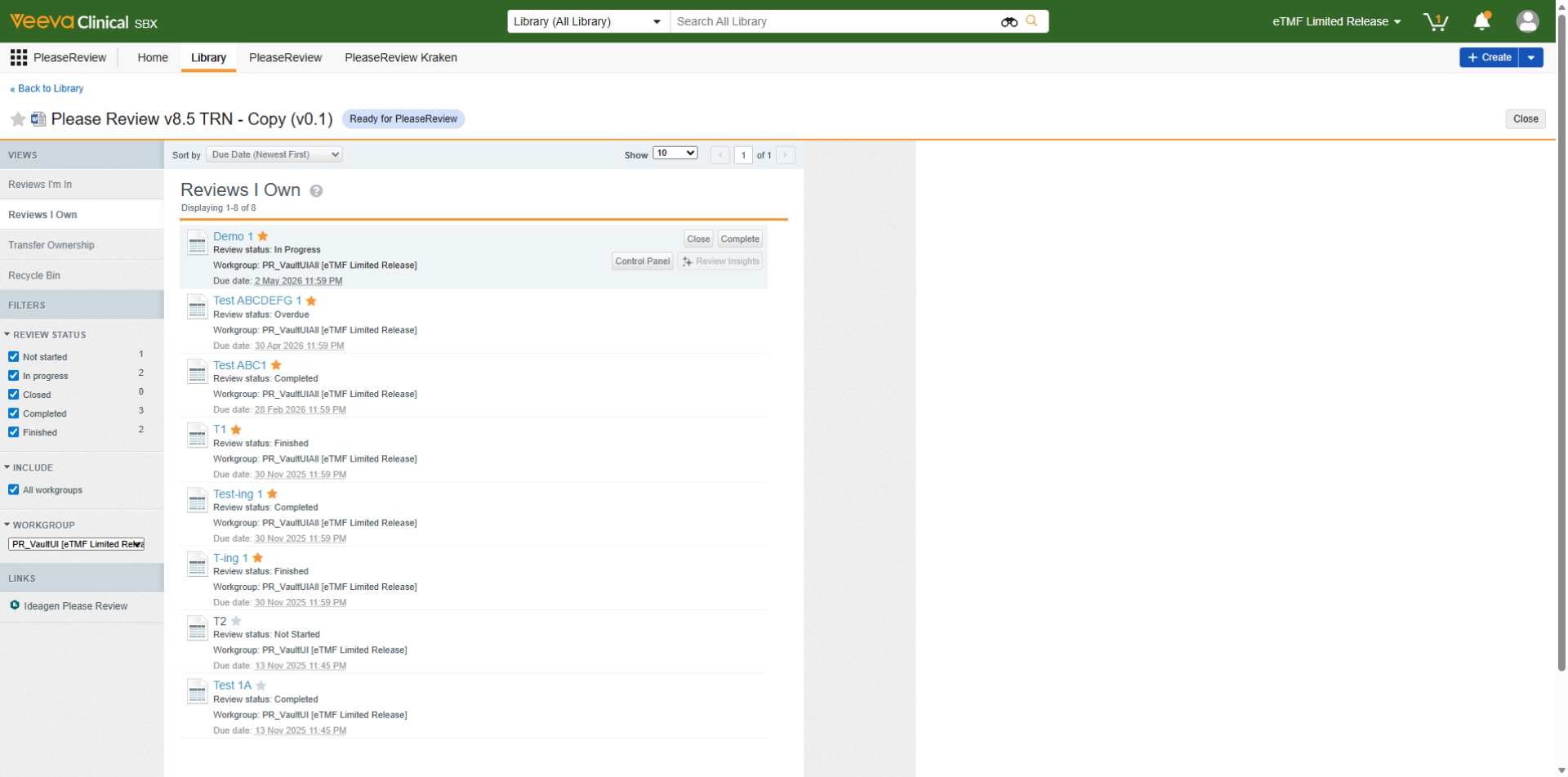1568x777 pixels.
Task: Click the document icon for Test ABC1
Action: [197, 371]
